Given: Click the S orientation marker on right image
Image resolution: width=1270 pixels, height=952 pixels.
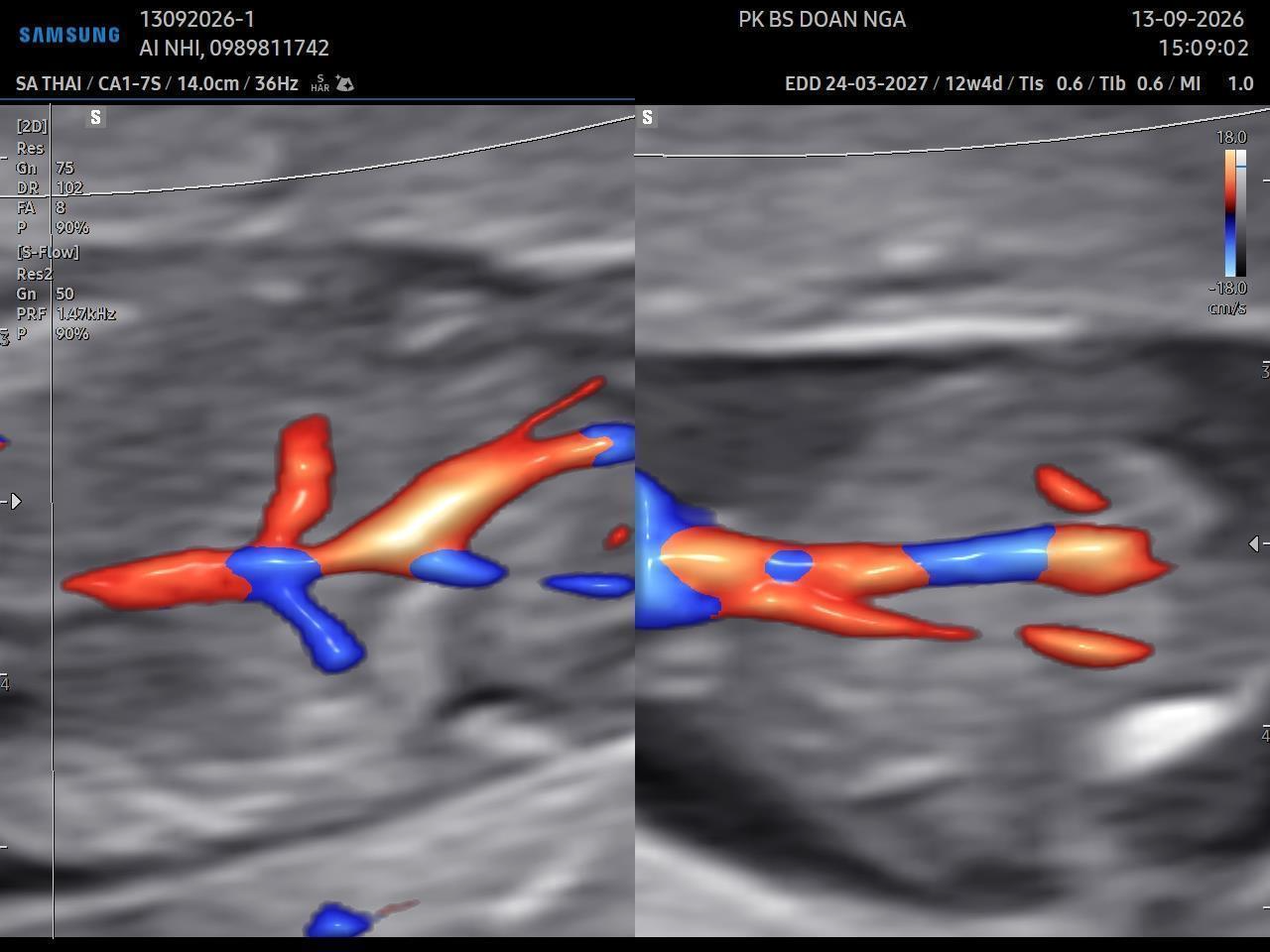Looking at the screenshot, I should (x=647, y=117).
